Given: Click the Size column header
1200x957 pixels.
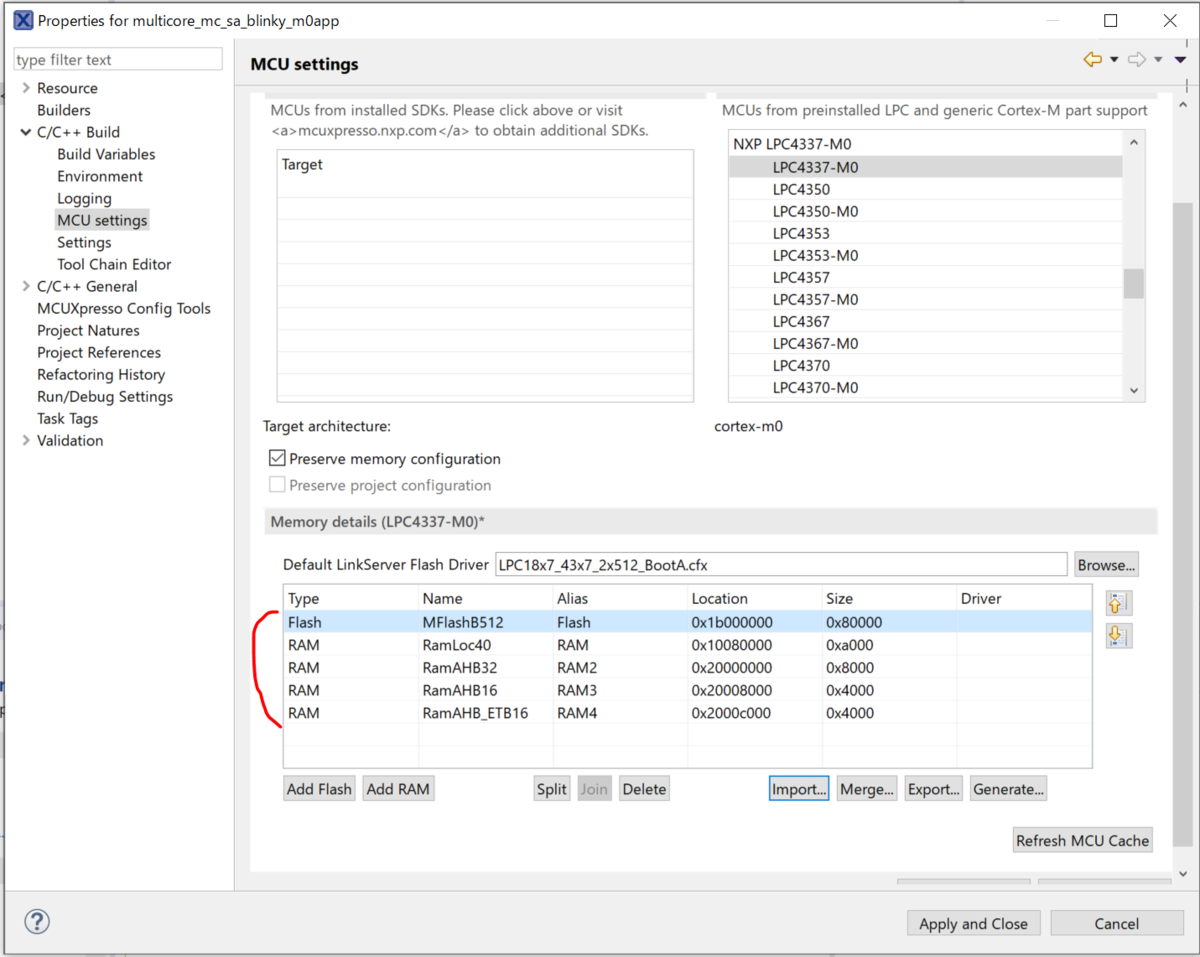Looking at the screenshot, I should (x=889, y=598).
